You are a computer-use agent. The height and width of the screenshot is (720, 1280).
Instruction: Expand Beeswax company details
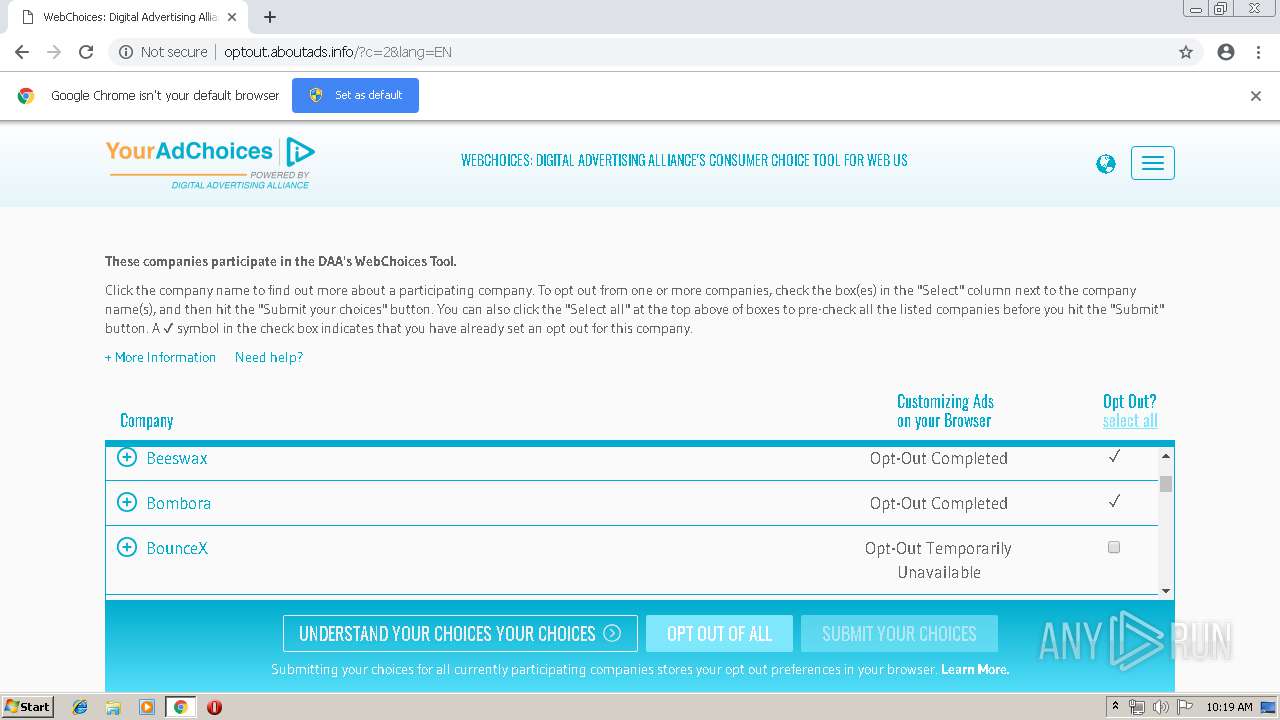[x=127, y=457]
